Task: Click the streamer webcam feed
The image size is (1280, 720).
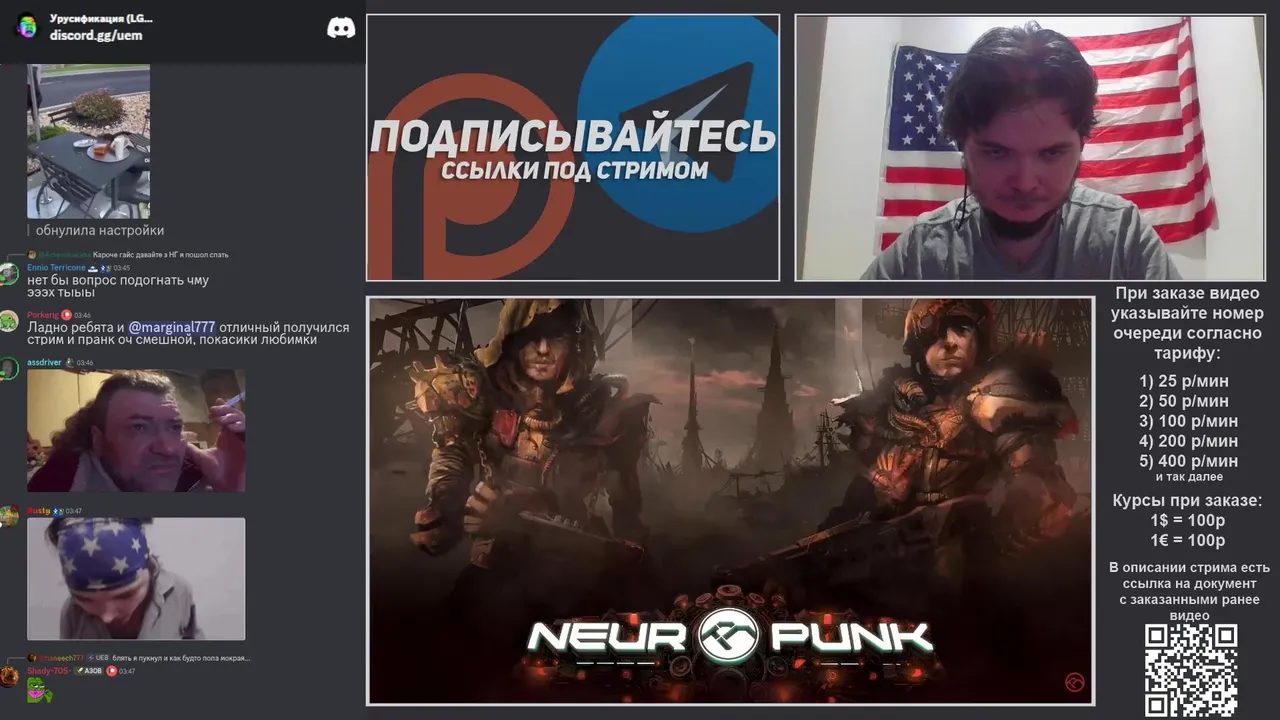Action: point(1030,148)
